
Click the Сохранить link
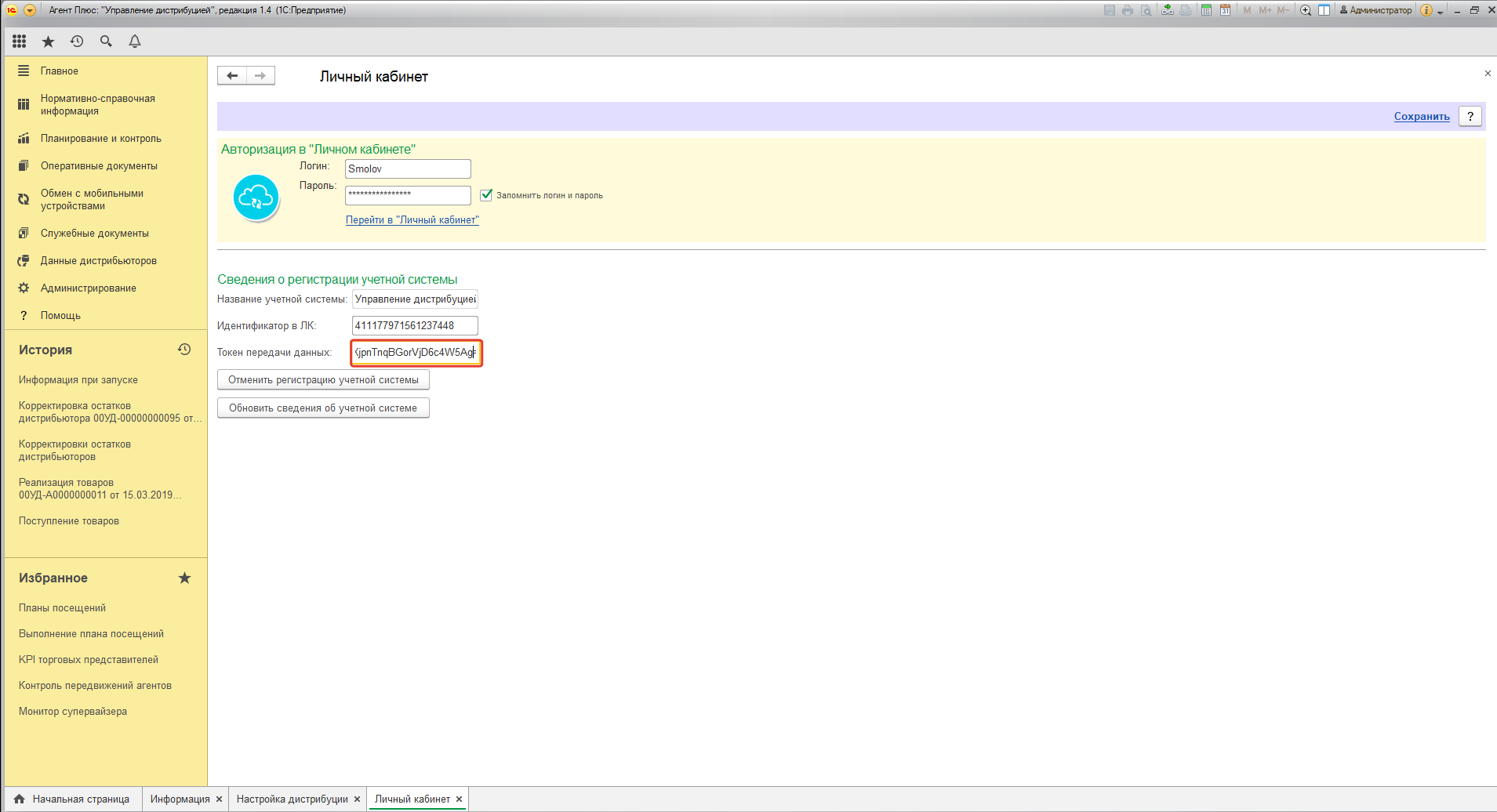(x=1421, y=116)
